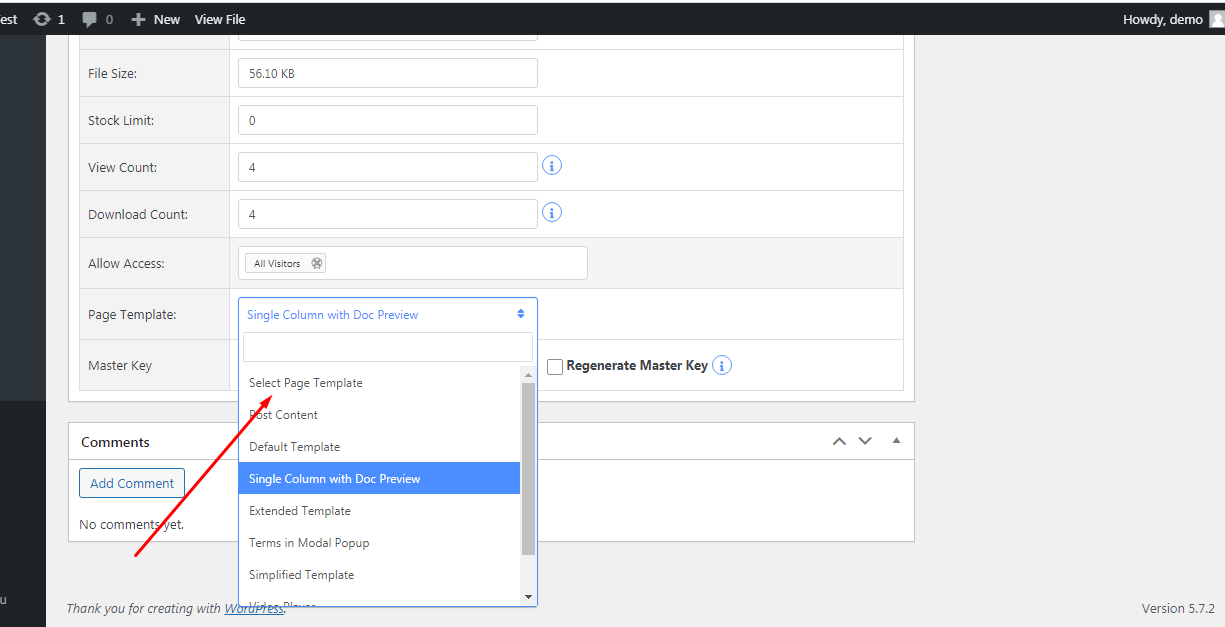Select Default Template option
1225x627 pixels.
point(379,447)
